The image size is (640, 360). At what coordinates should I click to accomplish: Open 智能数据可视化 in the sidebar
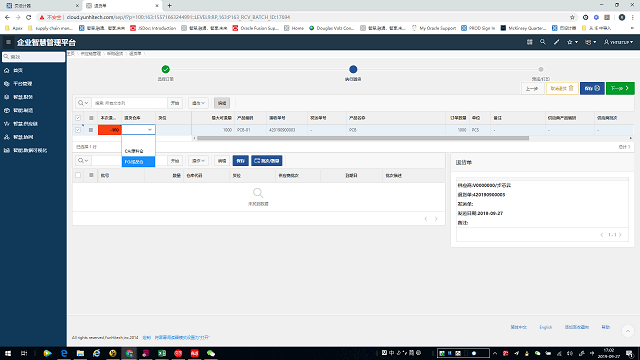point(30,151)
